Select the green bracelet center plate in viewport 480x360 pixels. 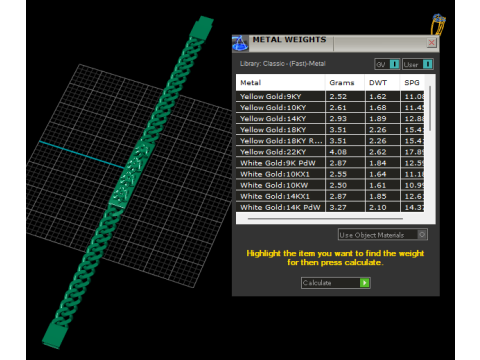click(x=132, y=174)
